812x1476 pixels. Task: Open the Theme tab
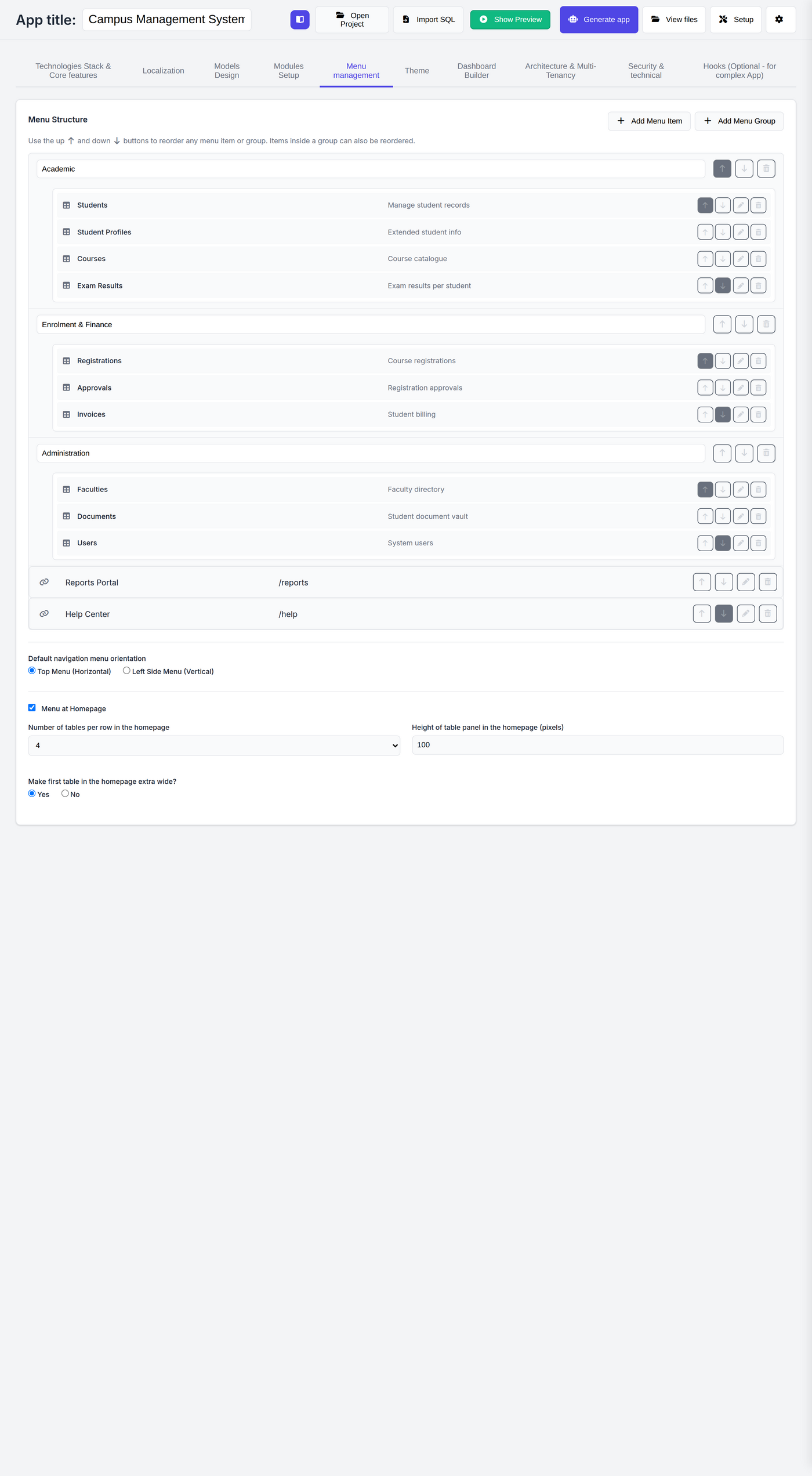(x=417, y=71)
